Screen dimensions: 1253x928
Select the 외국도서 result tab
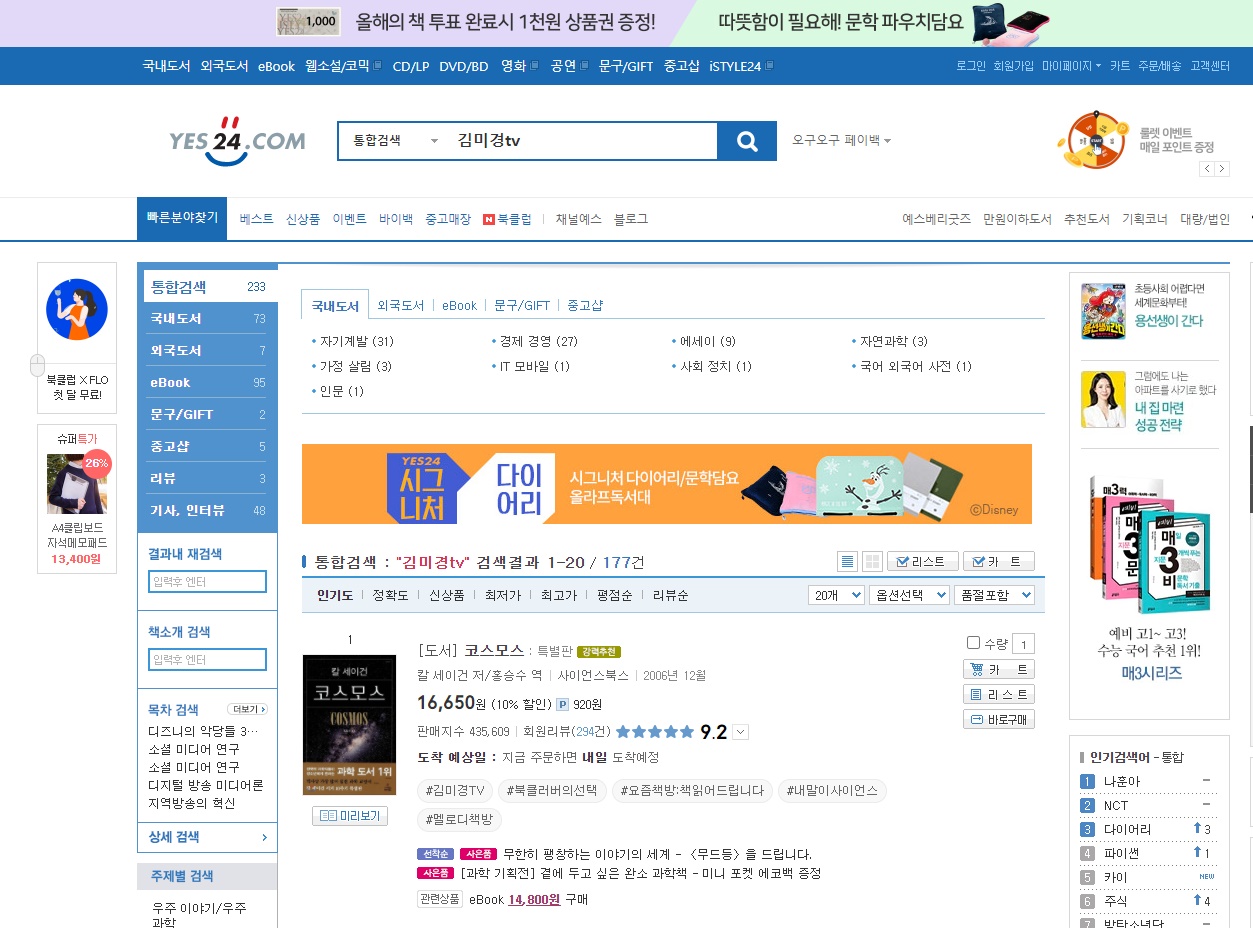(401, 305)
